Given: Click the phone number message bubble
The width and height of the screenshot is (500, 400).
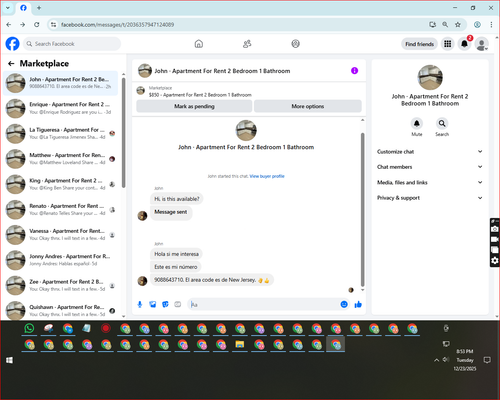Looking at the screenshot, I should (x=212, y=280).
